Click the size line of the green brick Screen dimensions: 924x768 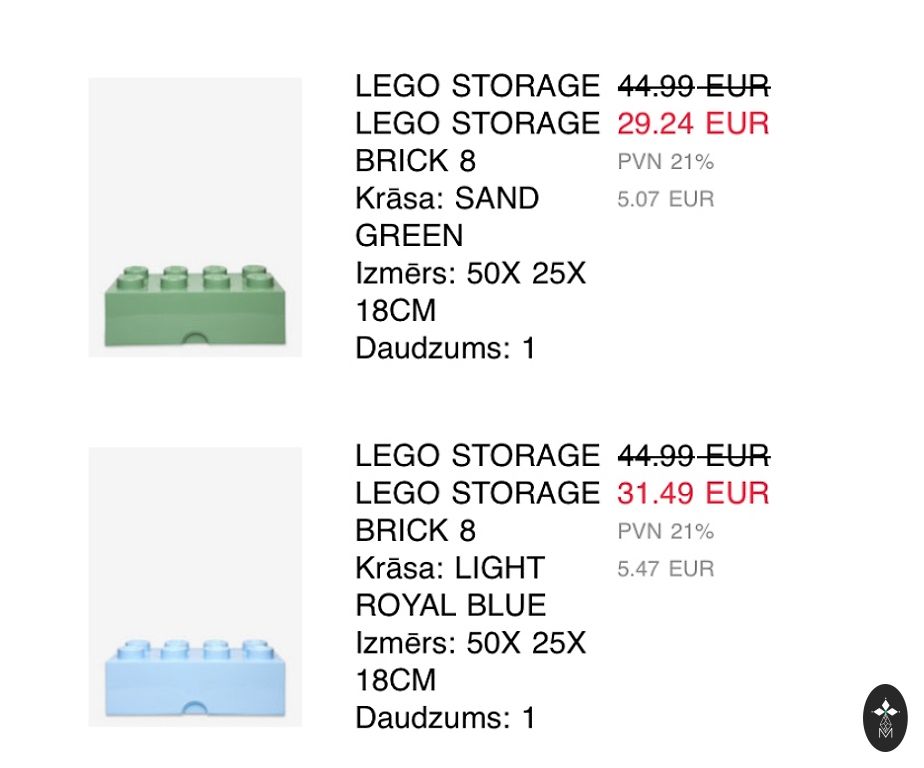(x=470, y=292)
